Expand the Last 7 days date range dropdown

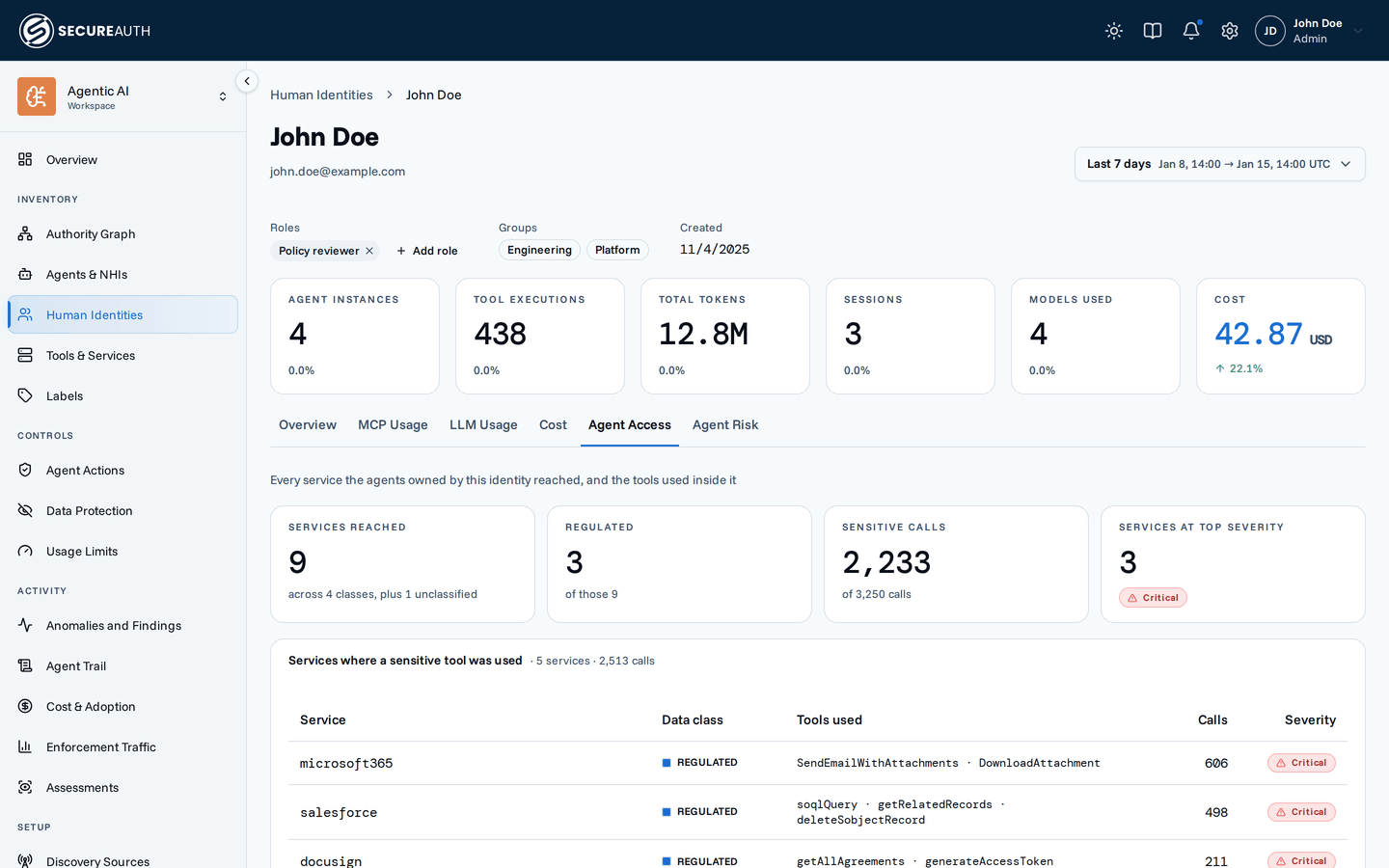point(1220,164)
